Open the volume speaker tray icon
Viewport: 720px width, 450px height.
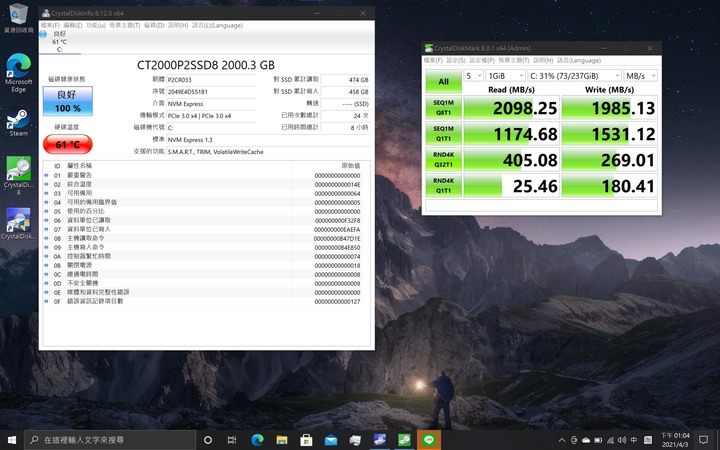pyautogui.click(x=622, y=440)
